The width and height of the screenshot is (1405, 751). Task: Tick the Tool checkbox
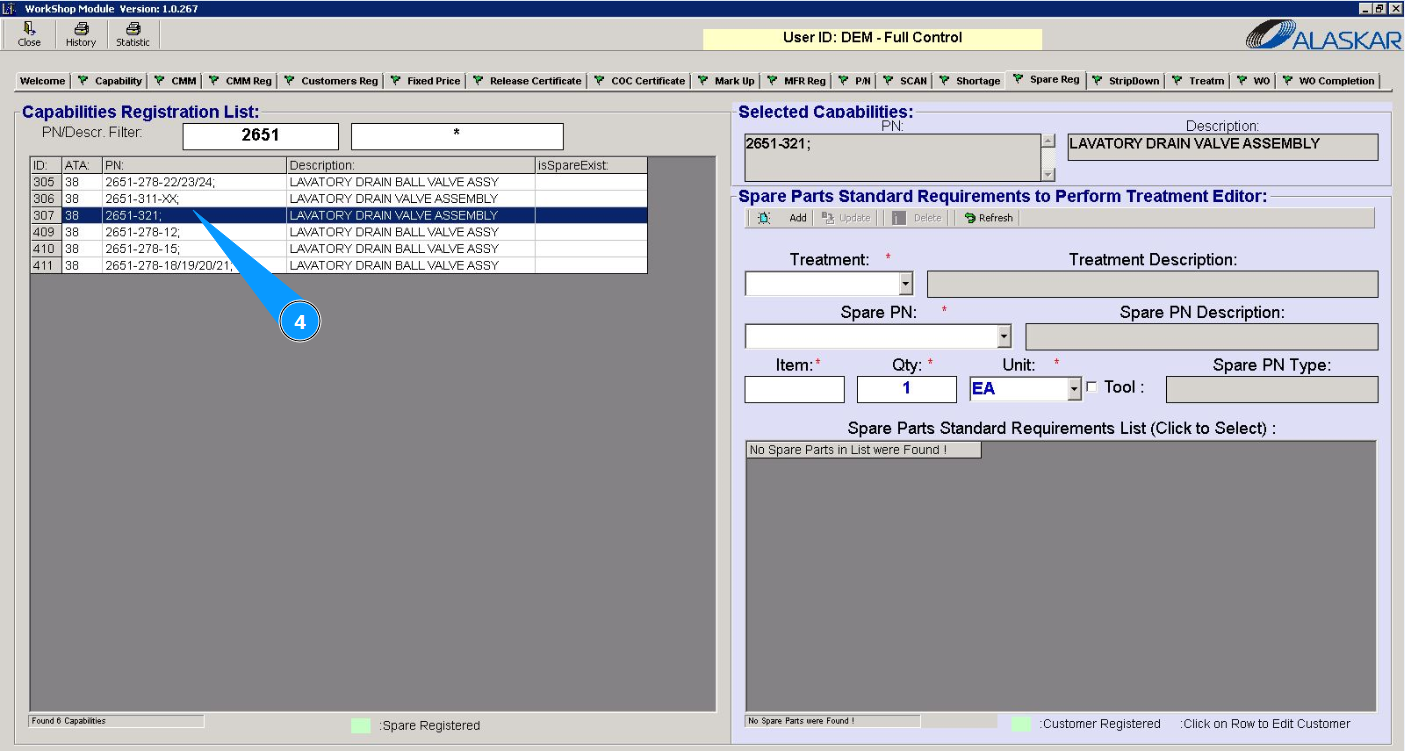pyautogui.click(x=1092, y=387)
